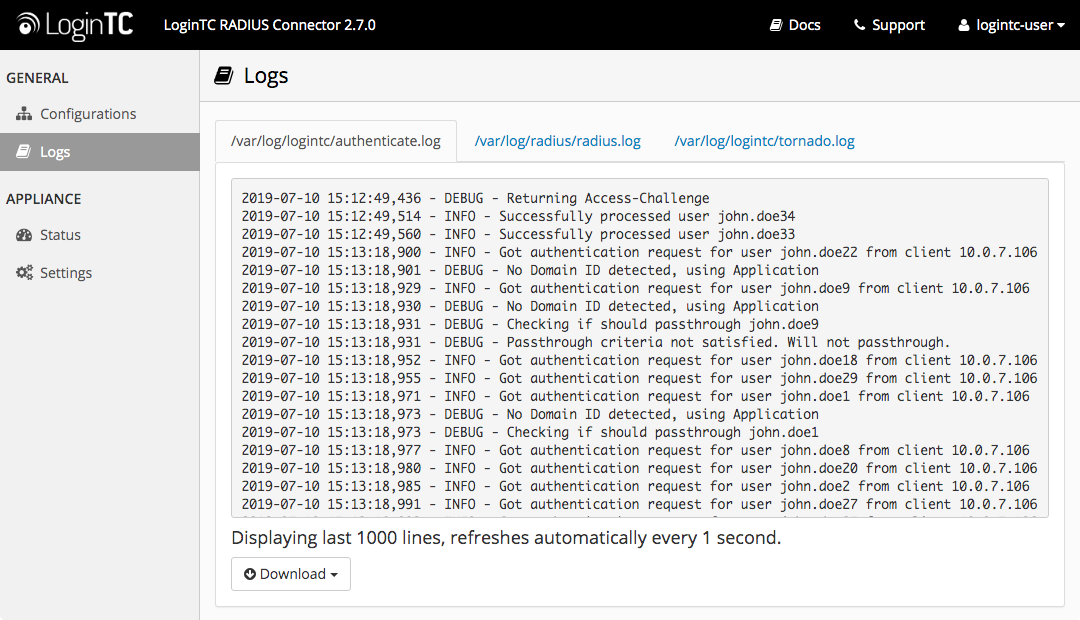Click the APPLIANCE section heading
This screenshot has width=1080, height=620.
point(43,199)
